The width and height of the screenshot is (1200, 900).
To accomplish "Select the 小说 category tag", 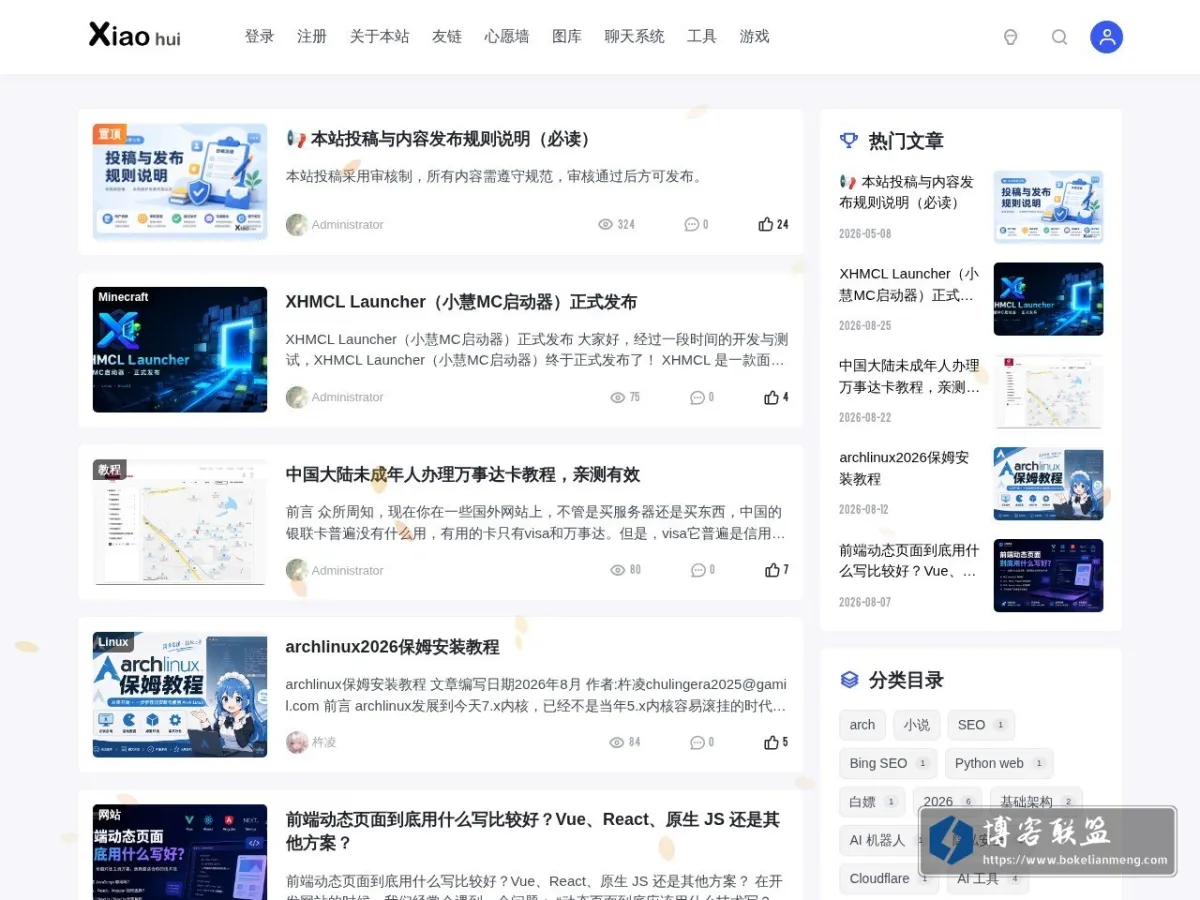I will coord(916,725).
